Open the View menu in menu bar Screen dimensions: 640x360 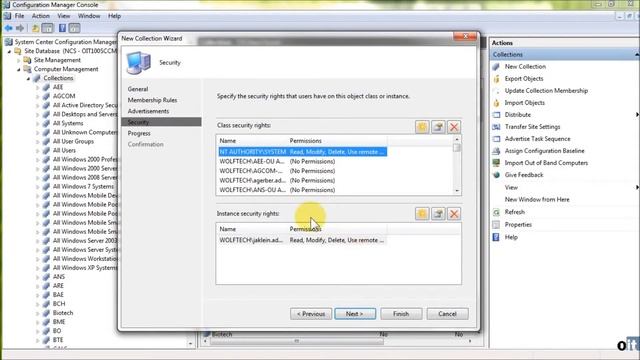[63, 16]
